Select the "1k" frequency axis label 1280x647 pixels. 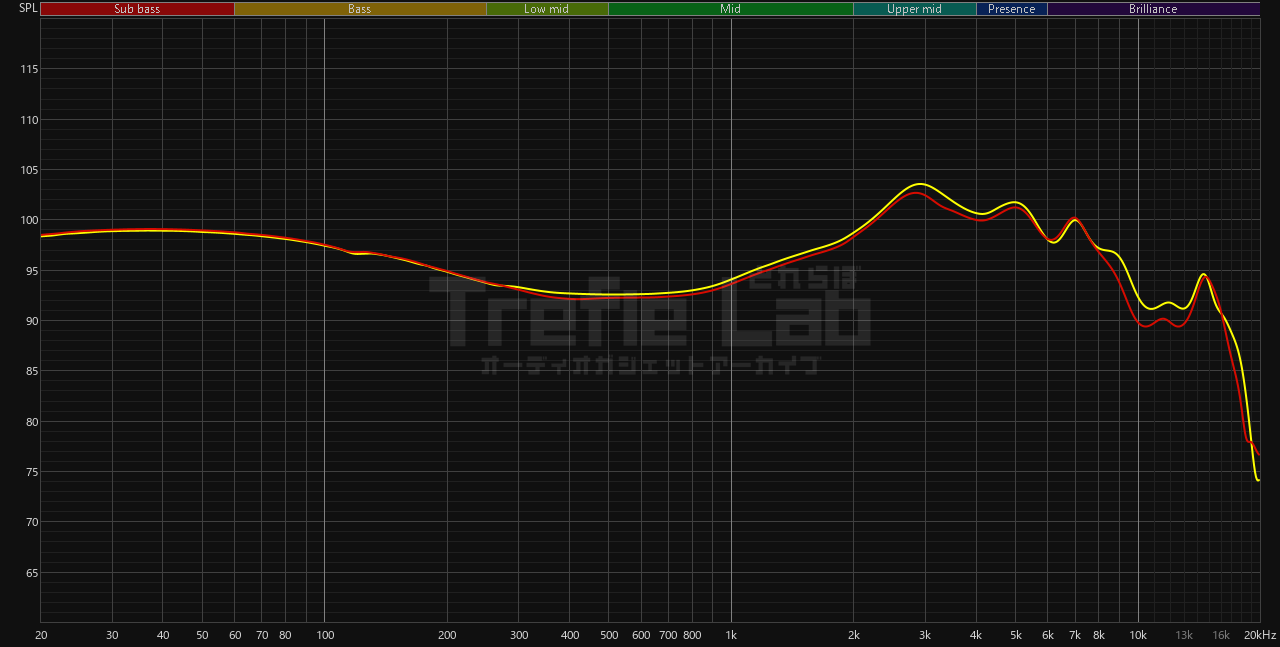coord(731,635)
